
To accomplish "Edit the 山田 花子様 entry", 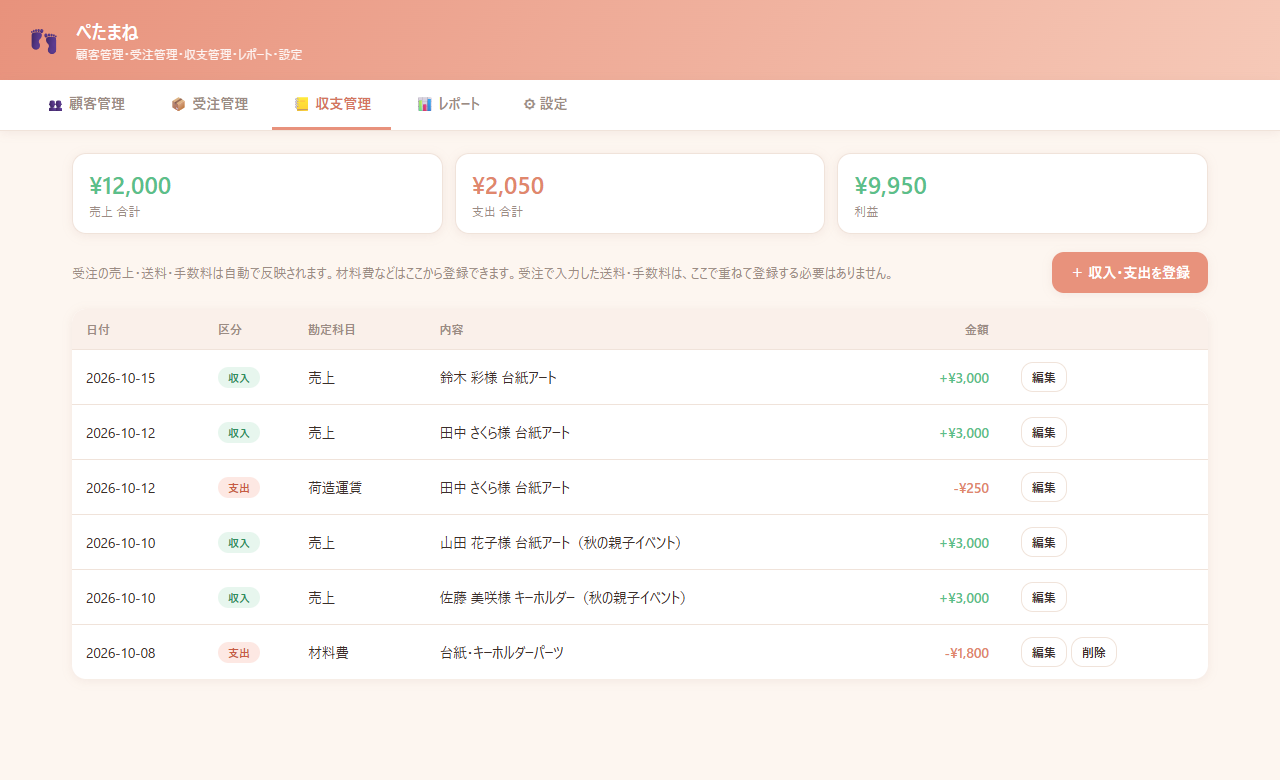I will [1044, 542].
